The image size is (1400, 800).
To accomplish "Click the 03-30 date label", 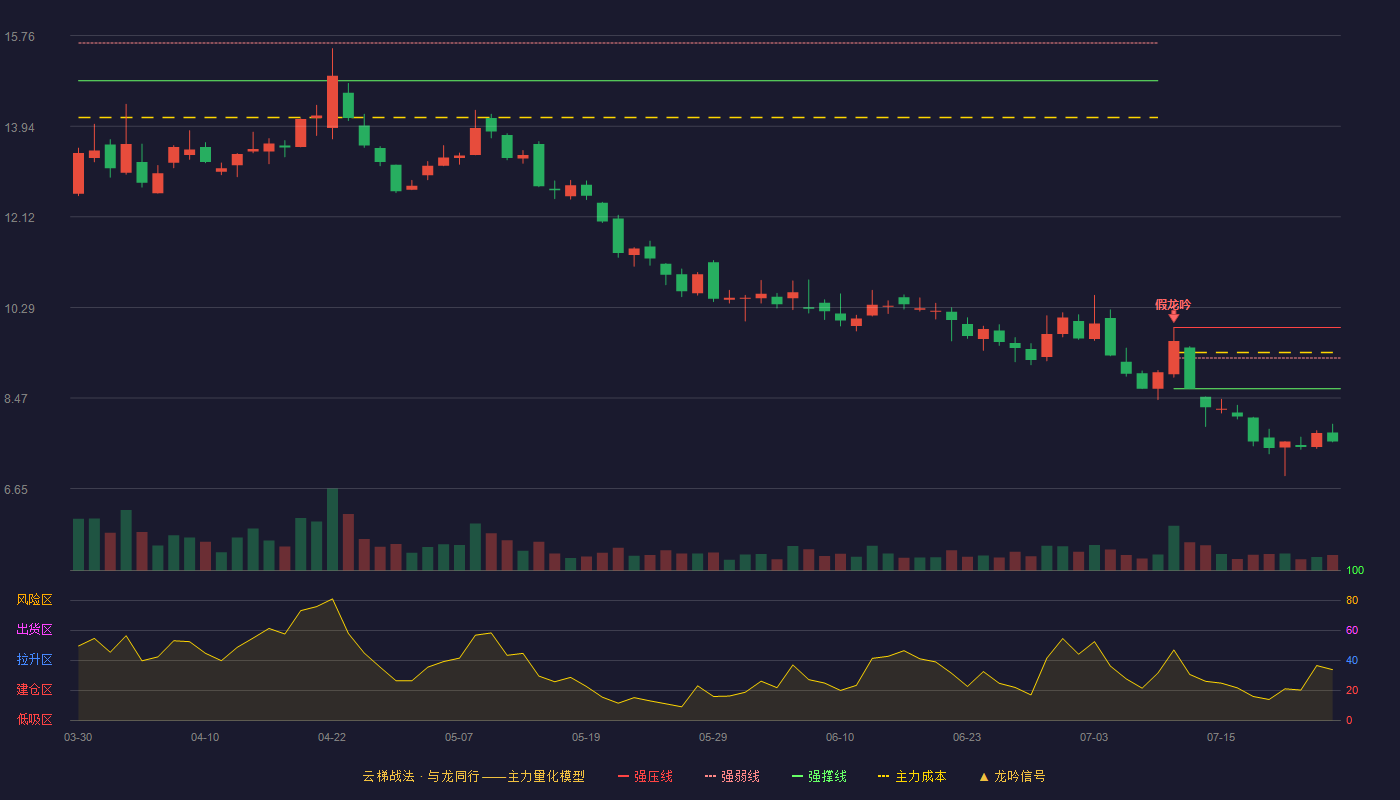I will click(x=78, y=737).
